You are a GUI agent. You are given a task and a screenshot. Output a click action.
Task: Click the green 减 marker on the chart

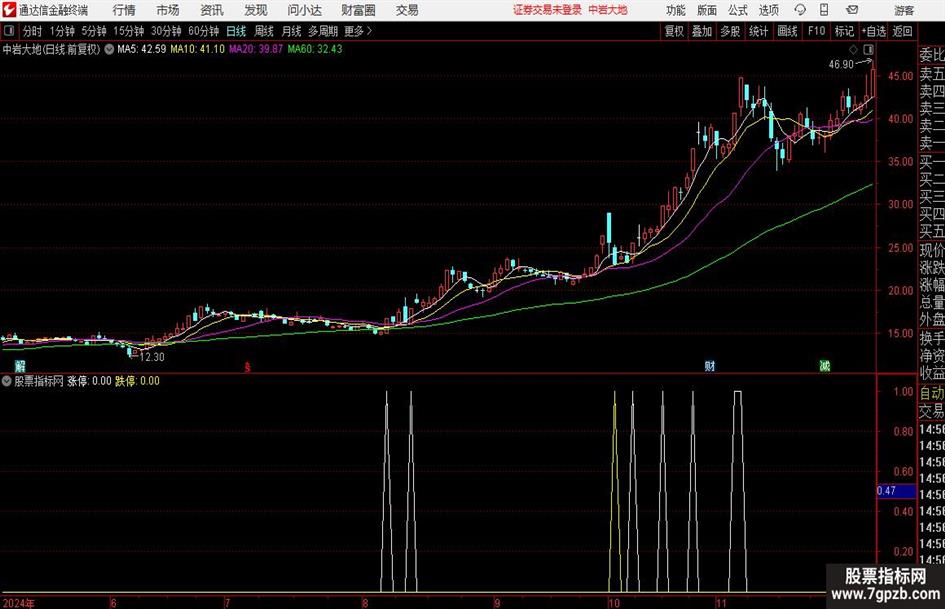(x=824, y=366)
